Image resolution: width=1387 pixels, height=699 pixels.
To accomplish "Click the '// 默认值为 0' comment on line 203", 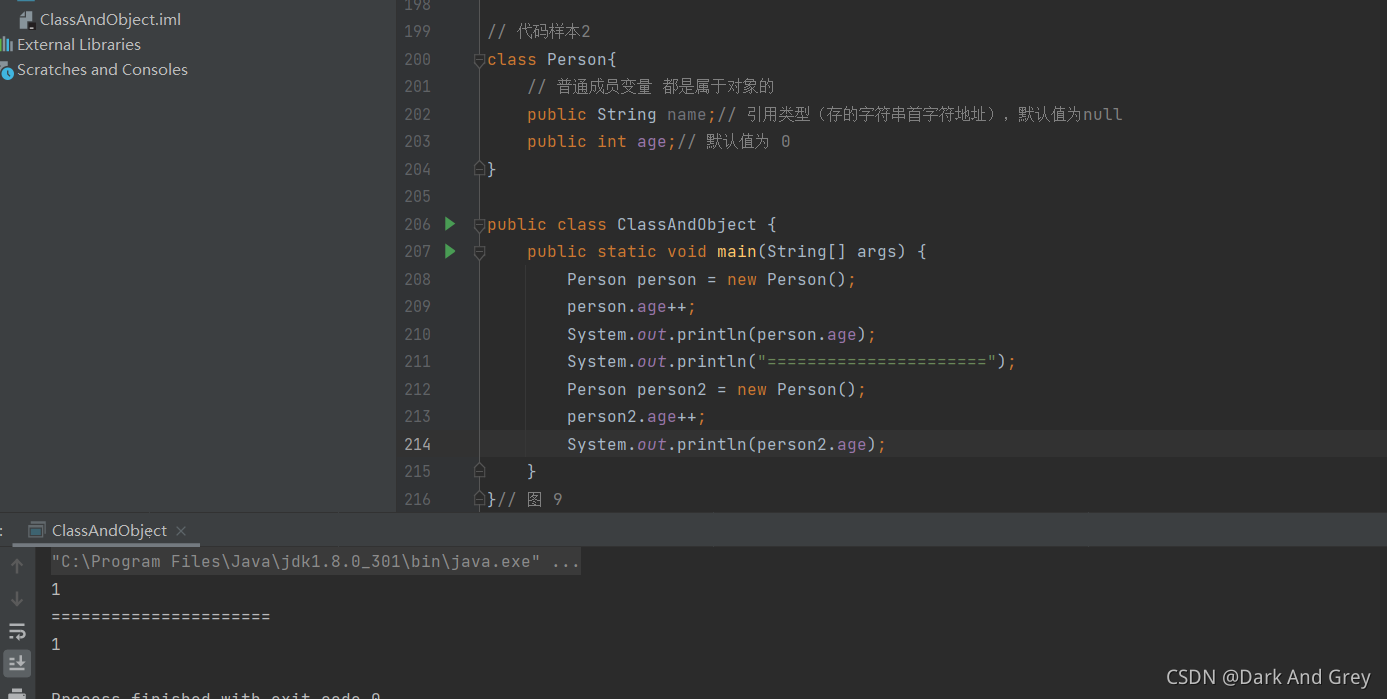I will (734, 142).
